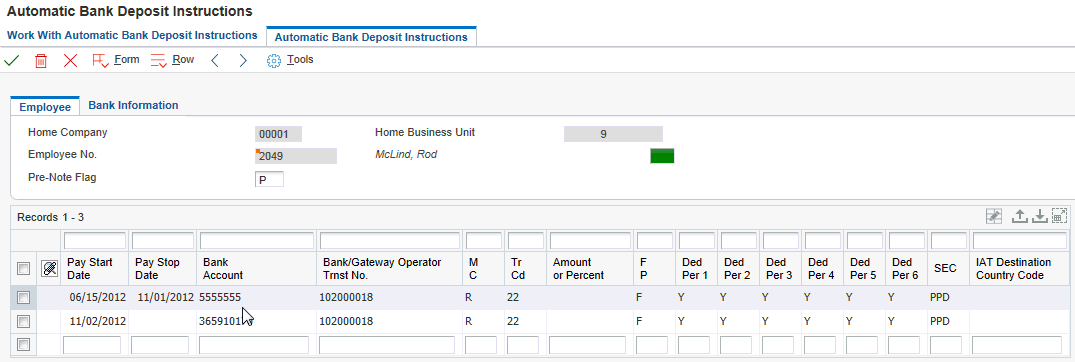This screenshot has height=362, width=1075.
Task: Click the green status swatch
Action: pyautogui.click(x=662, y=156)
